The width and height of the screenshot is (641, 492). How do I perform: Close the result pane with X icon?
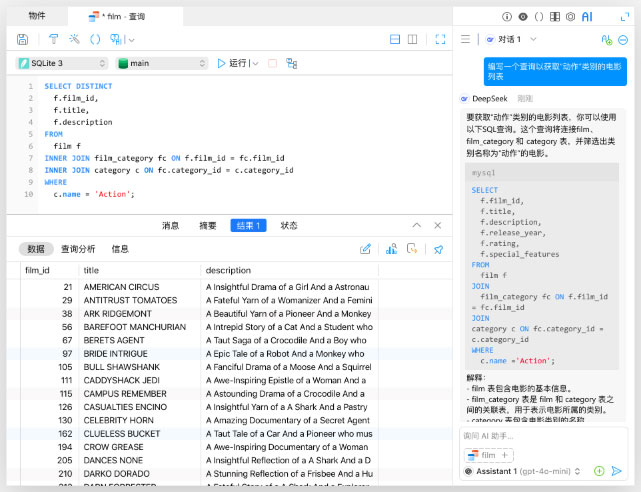[437, 225]
